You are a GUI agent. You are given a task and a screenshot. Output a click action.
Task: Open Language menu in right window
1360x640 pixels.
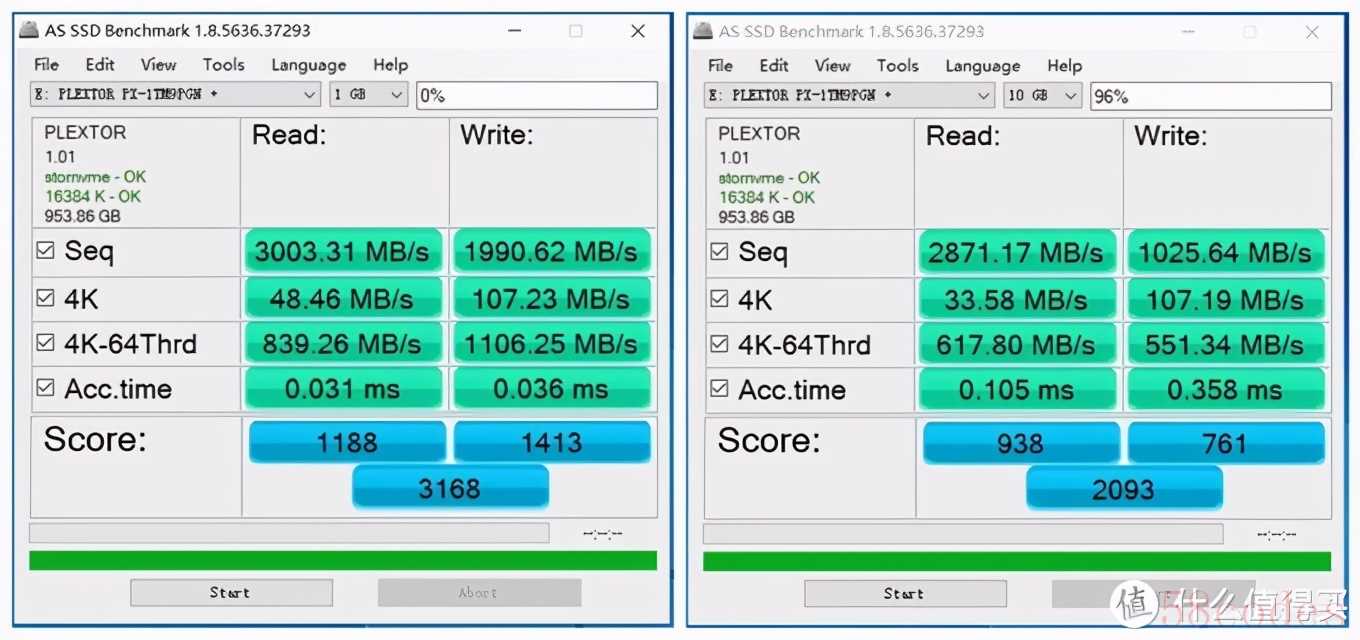(982, 66)
